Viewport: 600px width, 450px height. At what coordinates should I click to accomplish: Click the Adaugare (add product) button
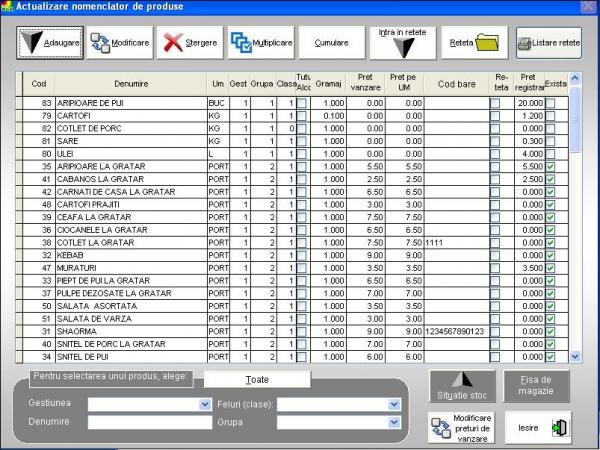click(x=50, y=43)
